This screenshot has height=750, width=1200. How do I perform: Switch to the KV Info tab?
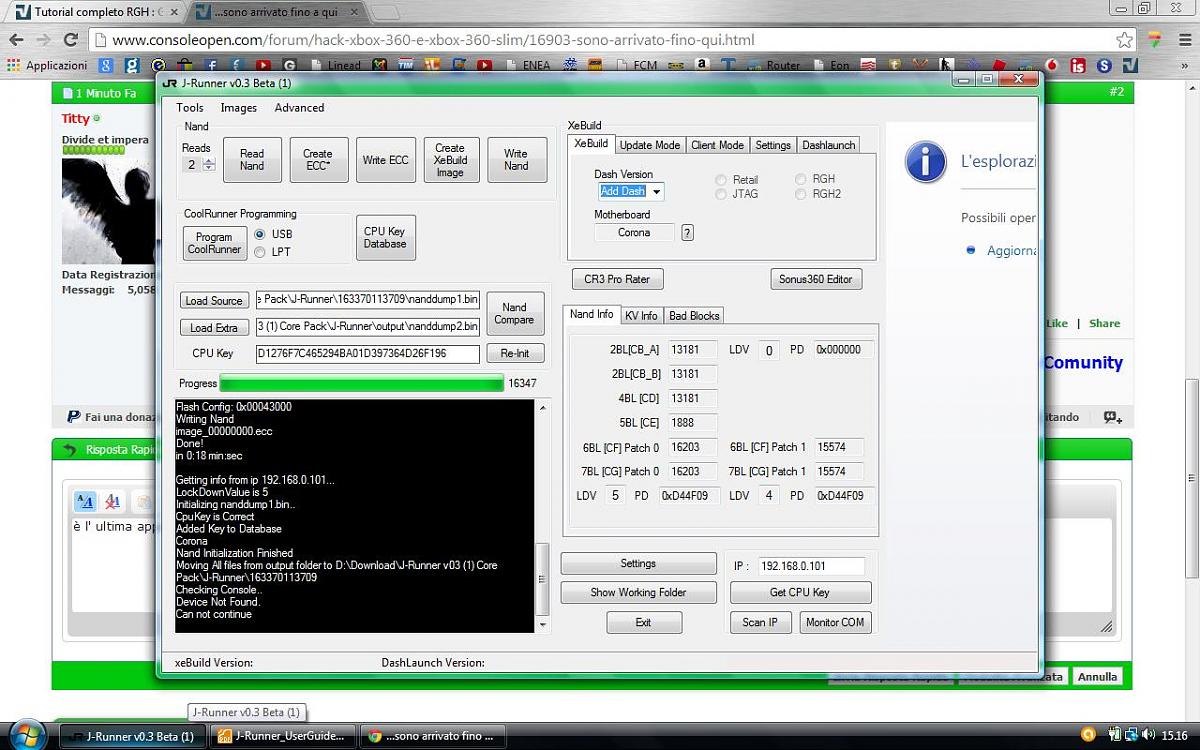click(x=641, y=316)
